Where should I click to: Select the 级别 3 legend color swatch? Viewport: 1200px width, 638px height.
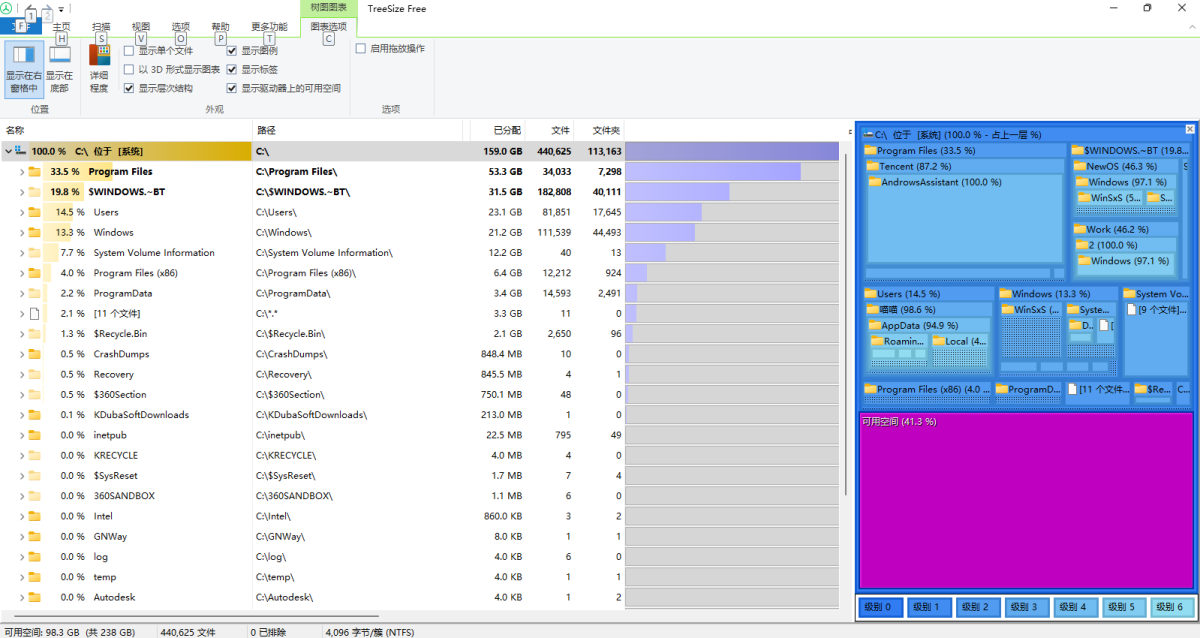(x=1028, y=607)
